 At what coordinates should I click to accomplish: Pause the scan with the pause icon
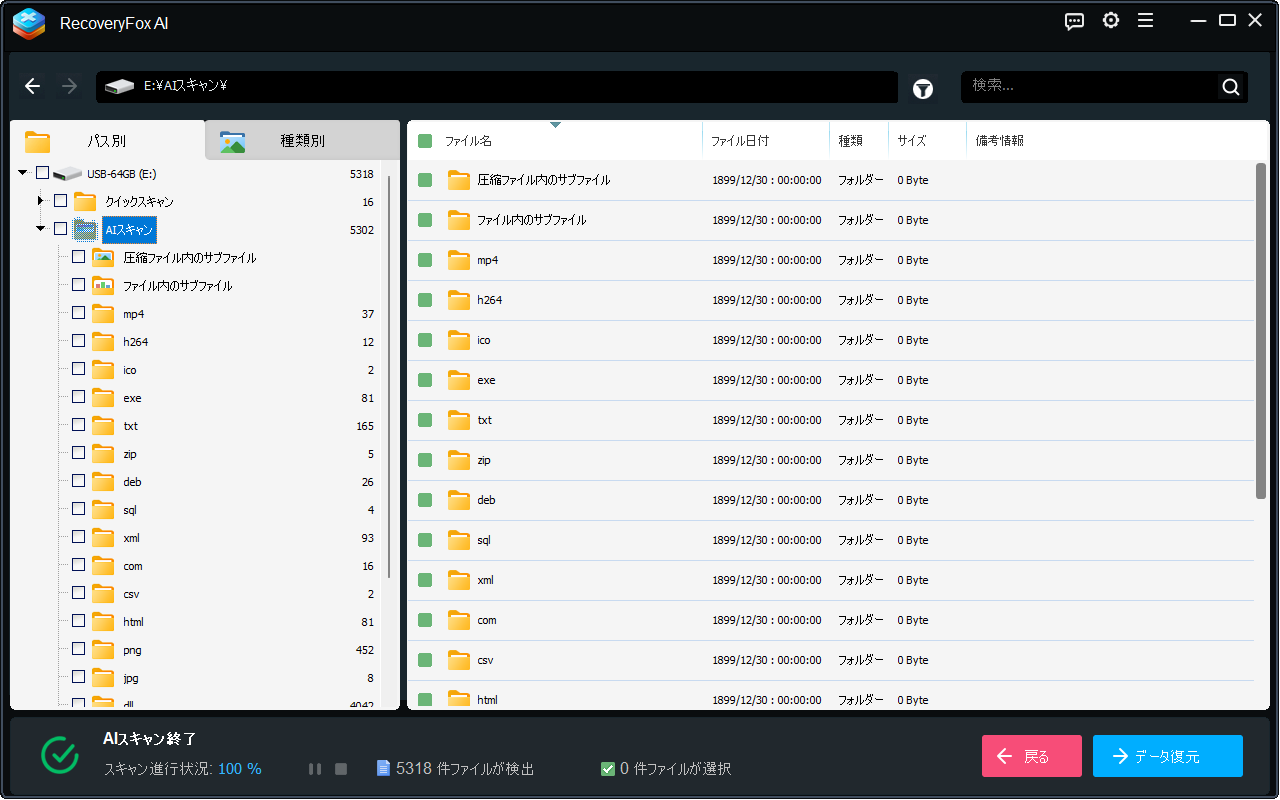315,769
